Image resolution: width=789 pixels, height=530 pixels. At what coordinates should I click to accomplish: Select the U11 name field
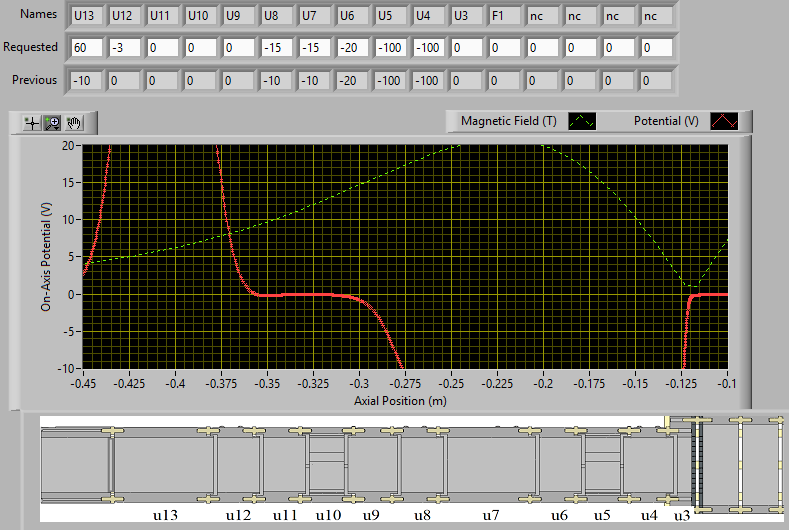point(163,16)
